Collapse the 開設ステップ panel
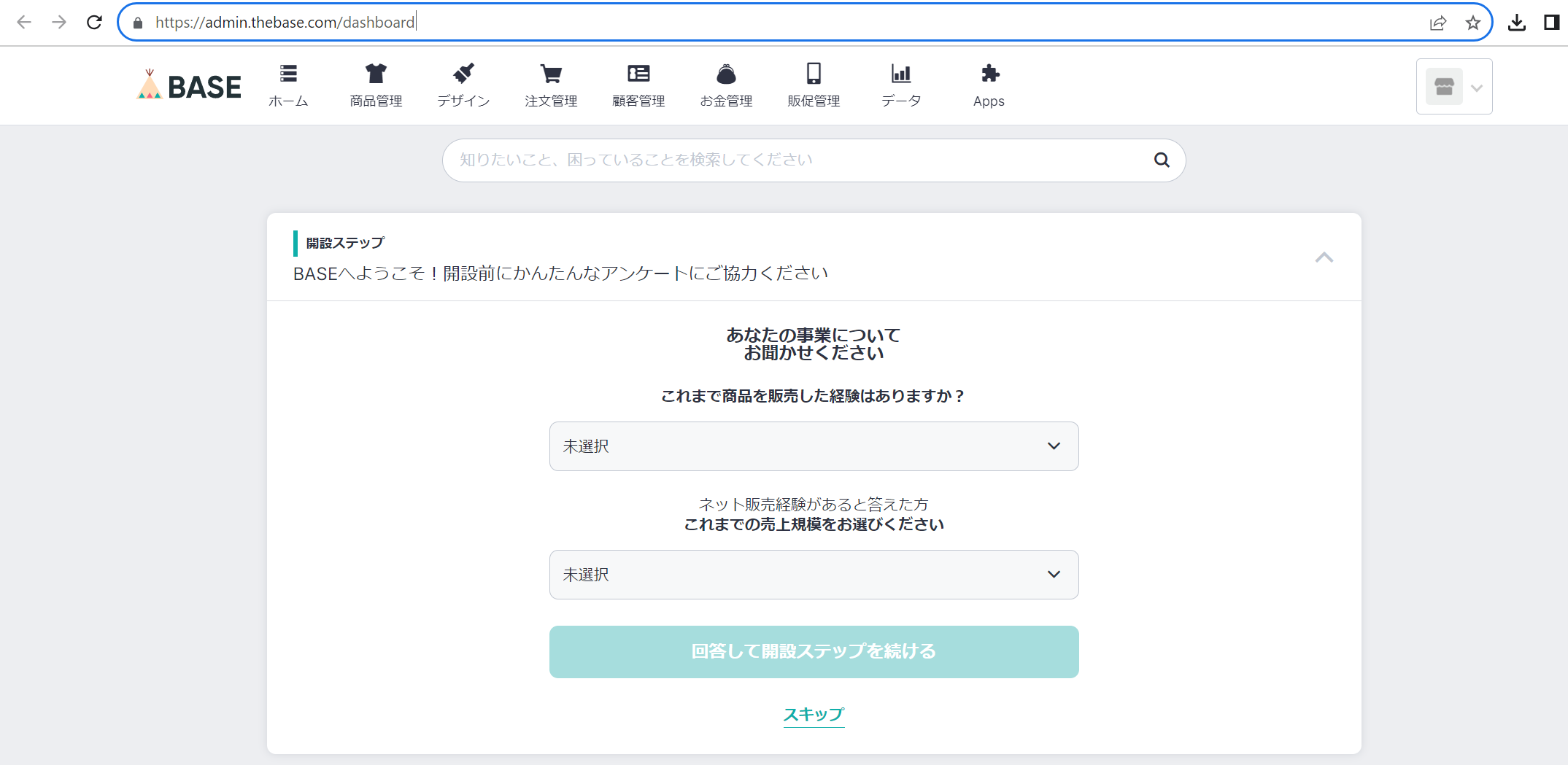The image size is (1568, 765). pyautogui.click(x=1324, y=257)
